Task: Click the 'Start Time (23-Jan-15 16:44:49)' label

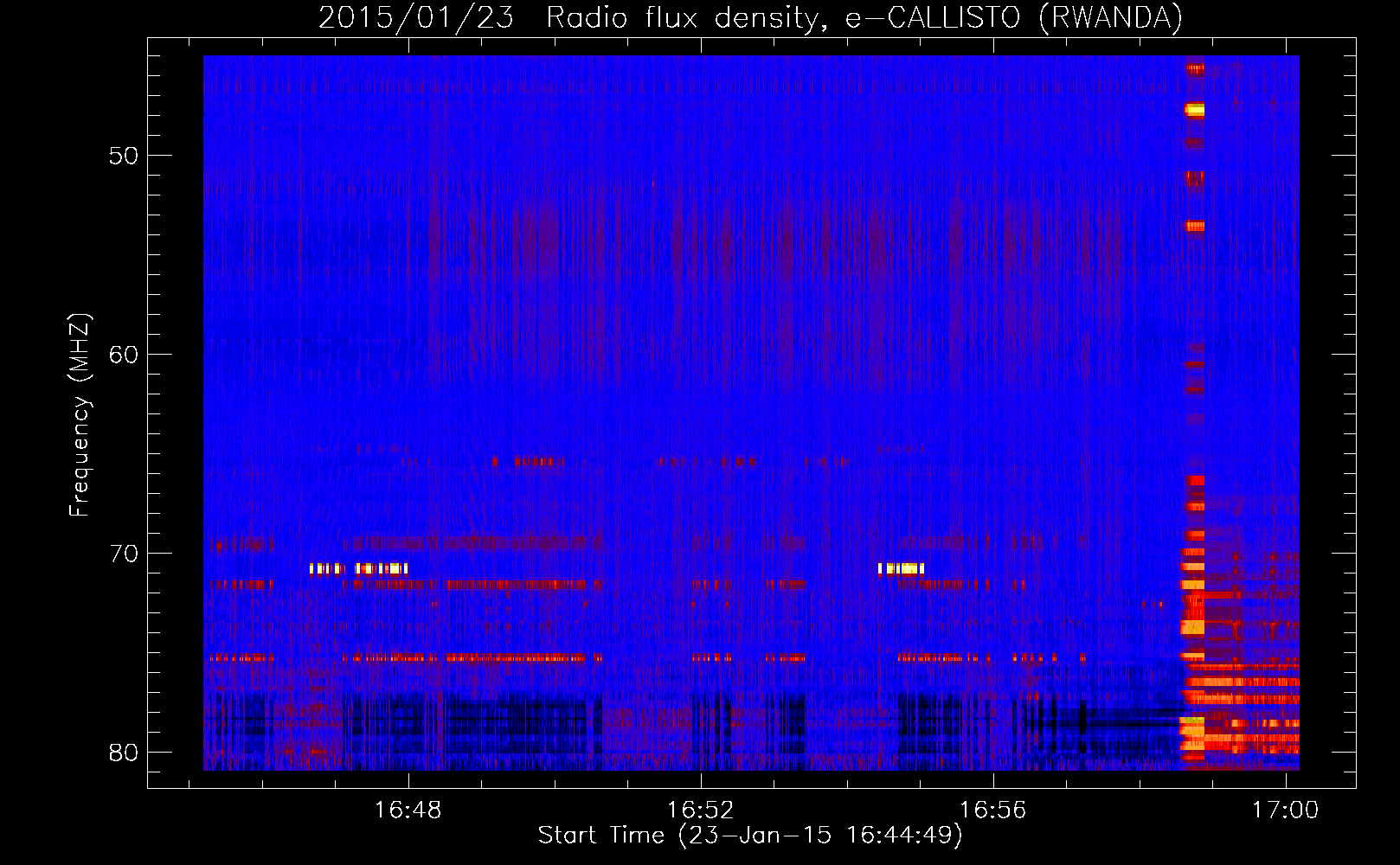Action: pyautogui.click(x=750, y=836)
